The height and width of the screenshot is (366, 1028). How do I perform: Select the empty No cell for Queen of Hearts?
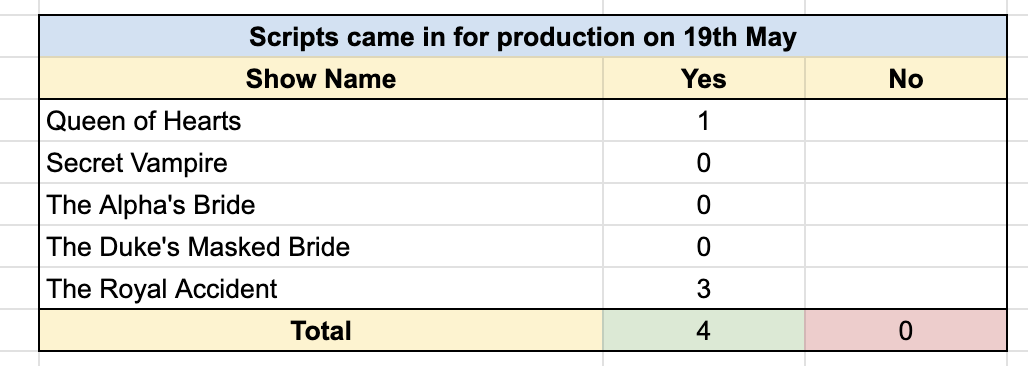pyautogui.click(x=905, y=121)
